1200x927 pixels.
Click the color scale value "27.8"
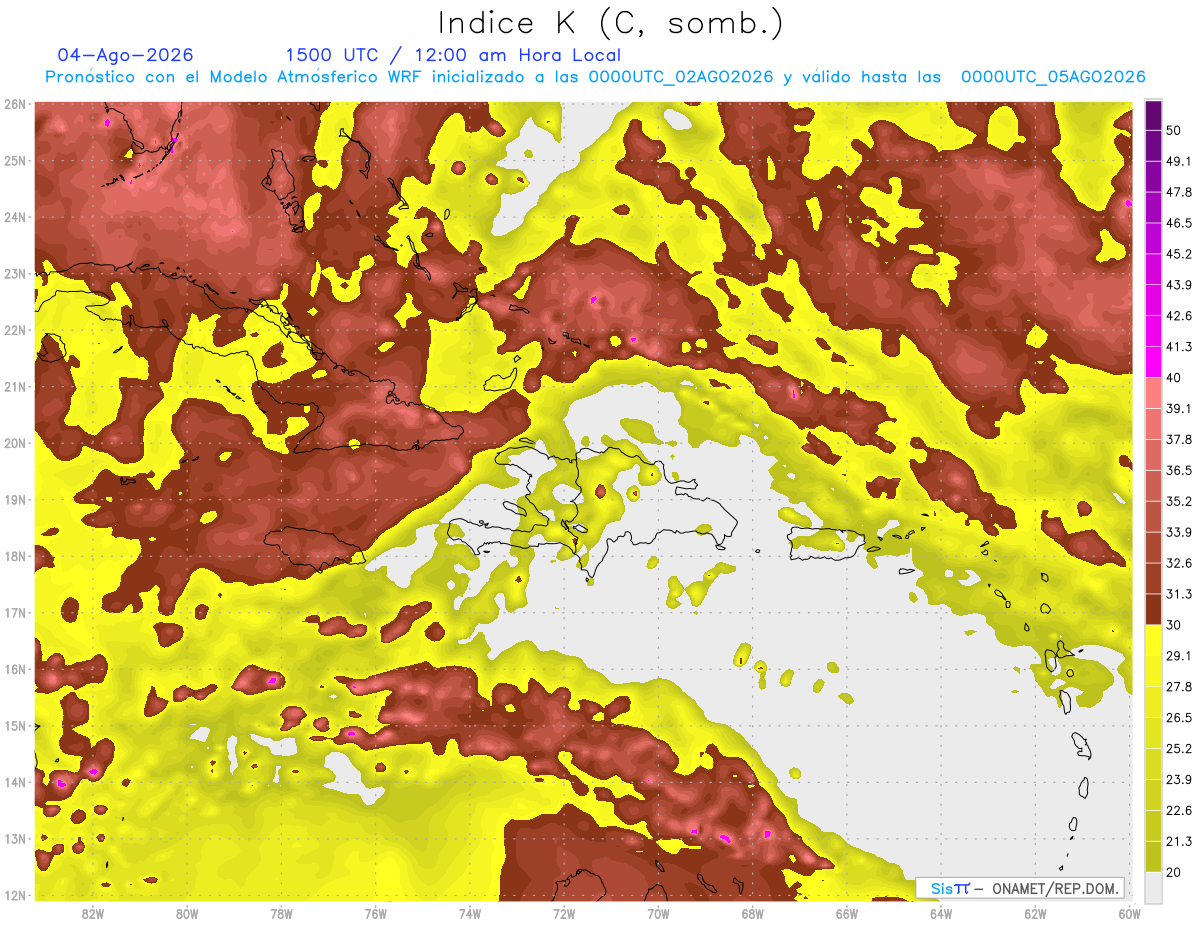(x=1180, y=687)
